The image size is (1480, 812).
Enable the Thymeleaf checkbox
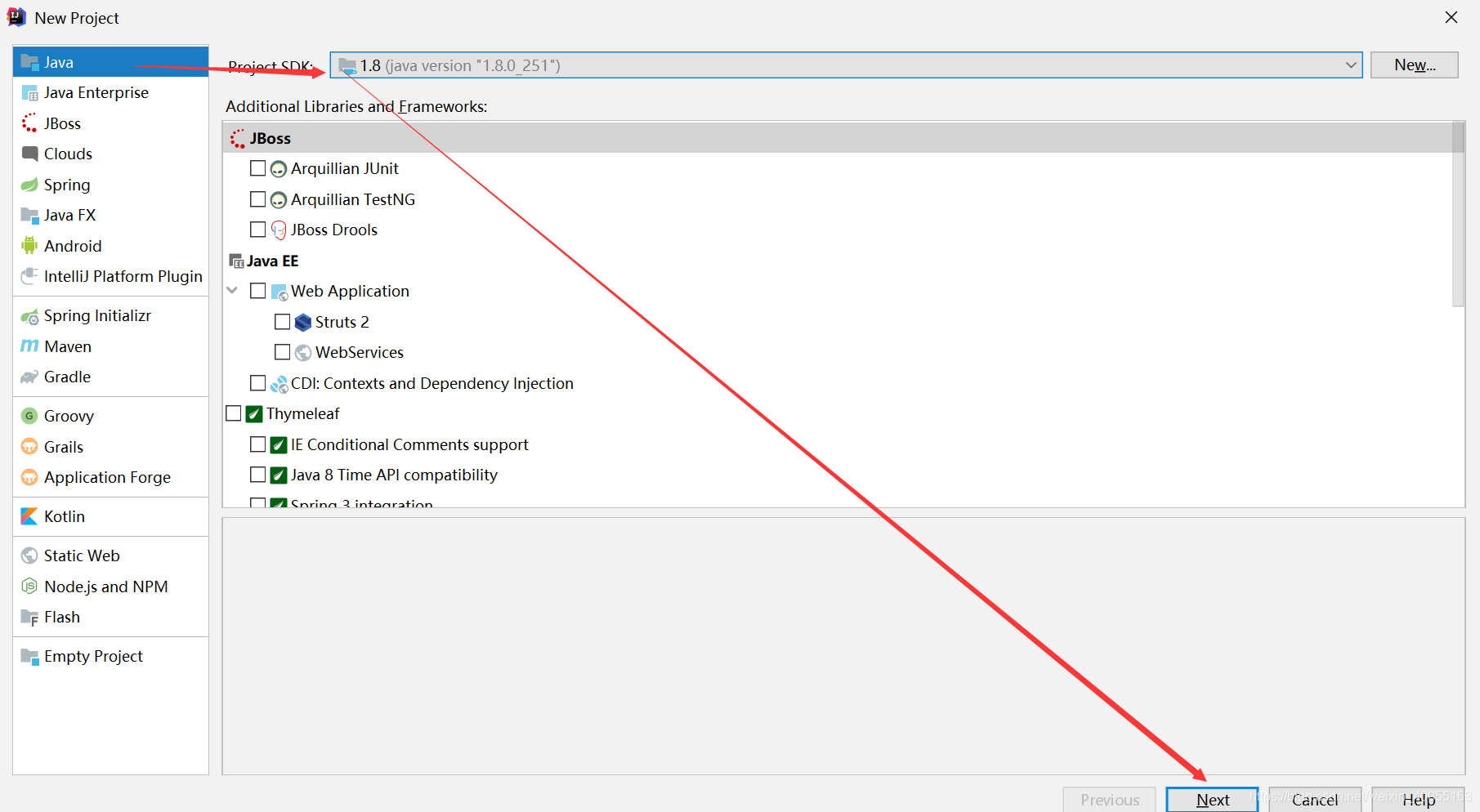pyautogui.click(x=233, y=413)
